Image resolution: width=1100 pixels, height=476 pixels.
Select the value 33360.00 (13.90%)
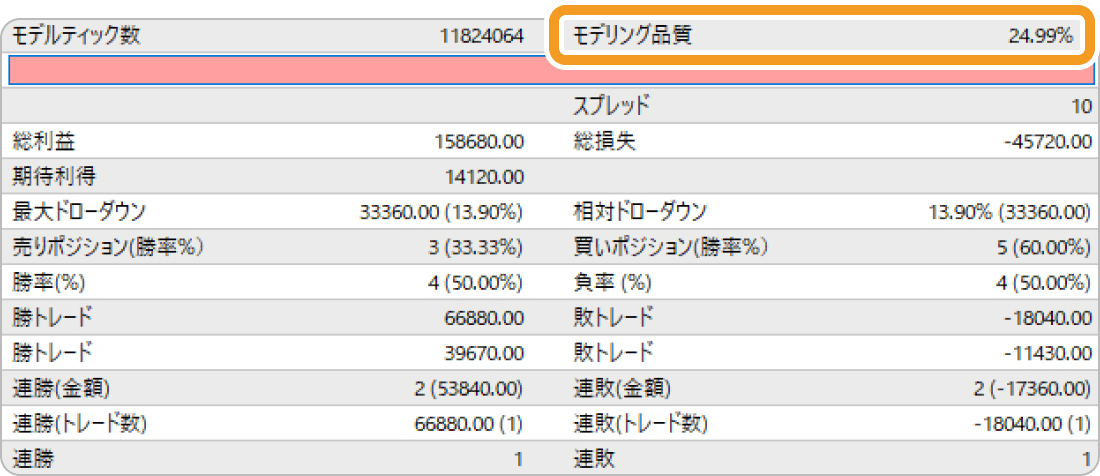[x=441, y=212]
